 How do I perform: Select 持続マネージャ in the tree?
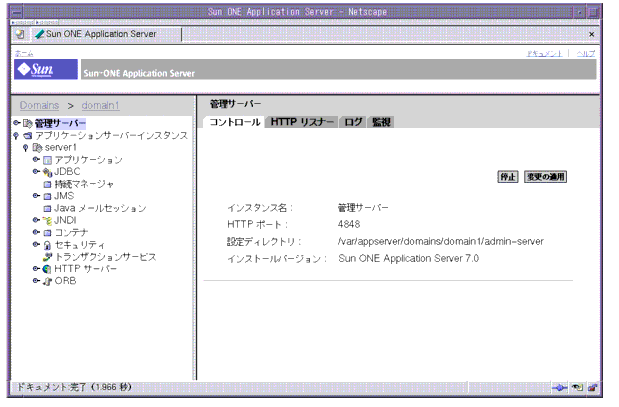[84, 184]
